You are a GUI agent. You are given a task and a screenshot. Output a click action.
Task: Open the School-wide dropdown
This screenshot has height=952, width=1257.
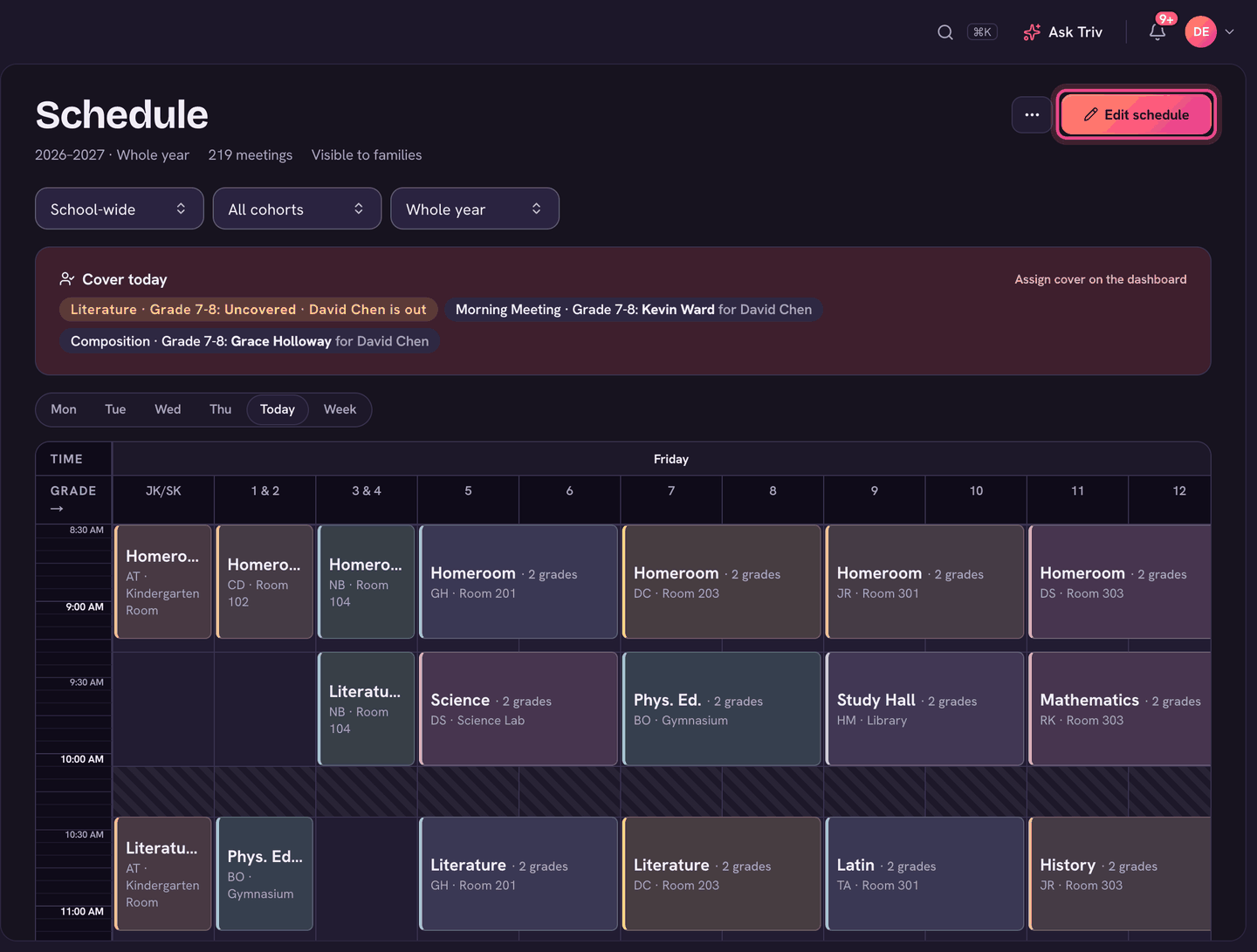click(x=120, y=209)
